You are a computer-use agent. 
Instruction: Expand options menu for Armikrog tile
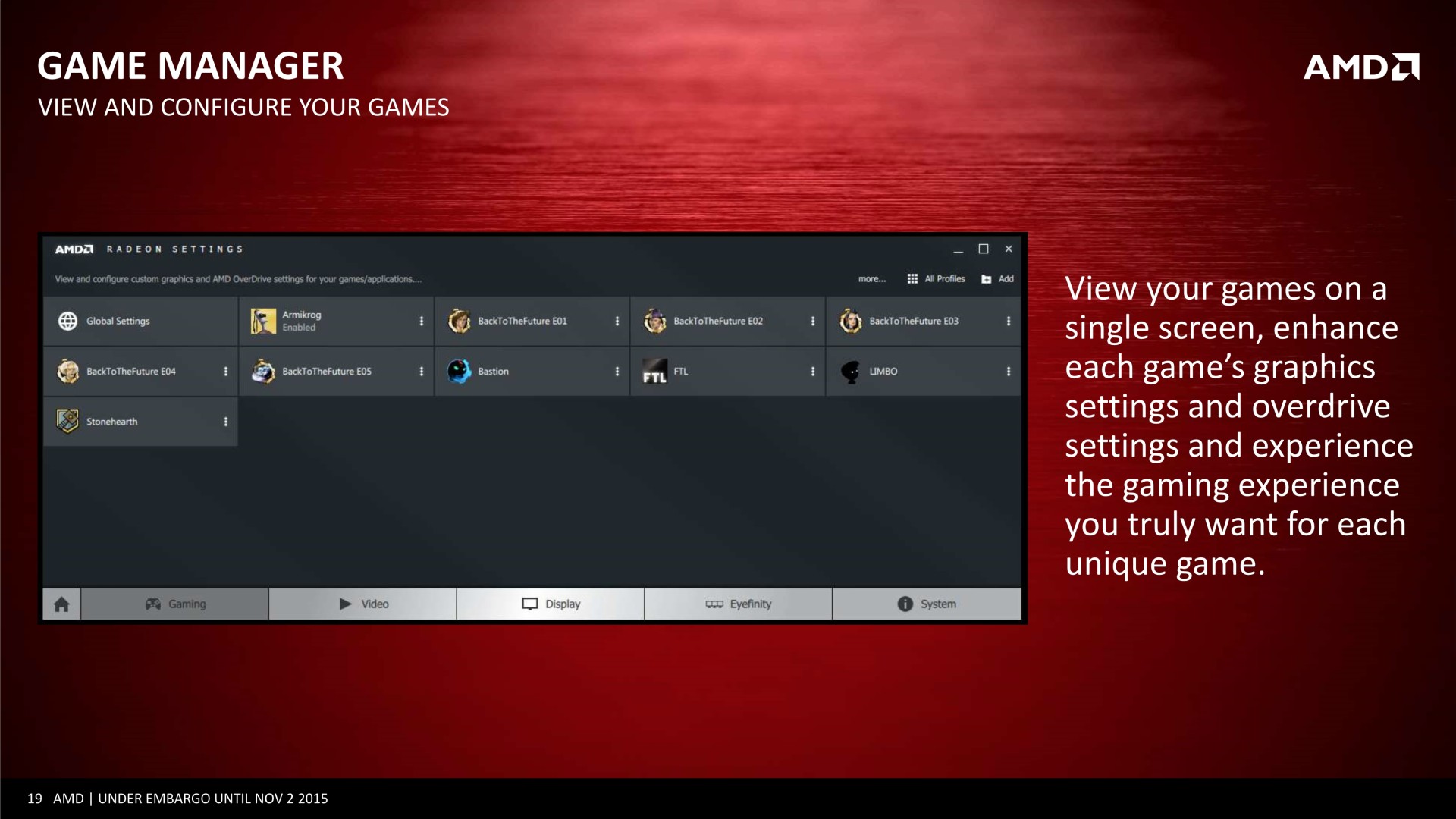tap(422, 321)
